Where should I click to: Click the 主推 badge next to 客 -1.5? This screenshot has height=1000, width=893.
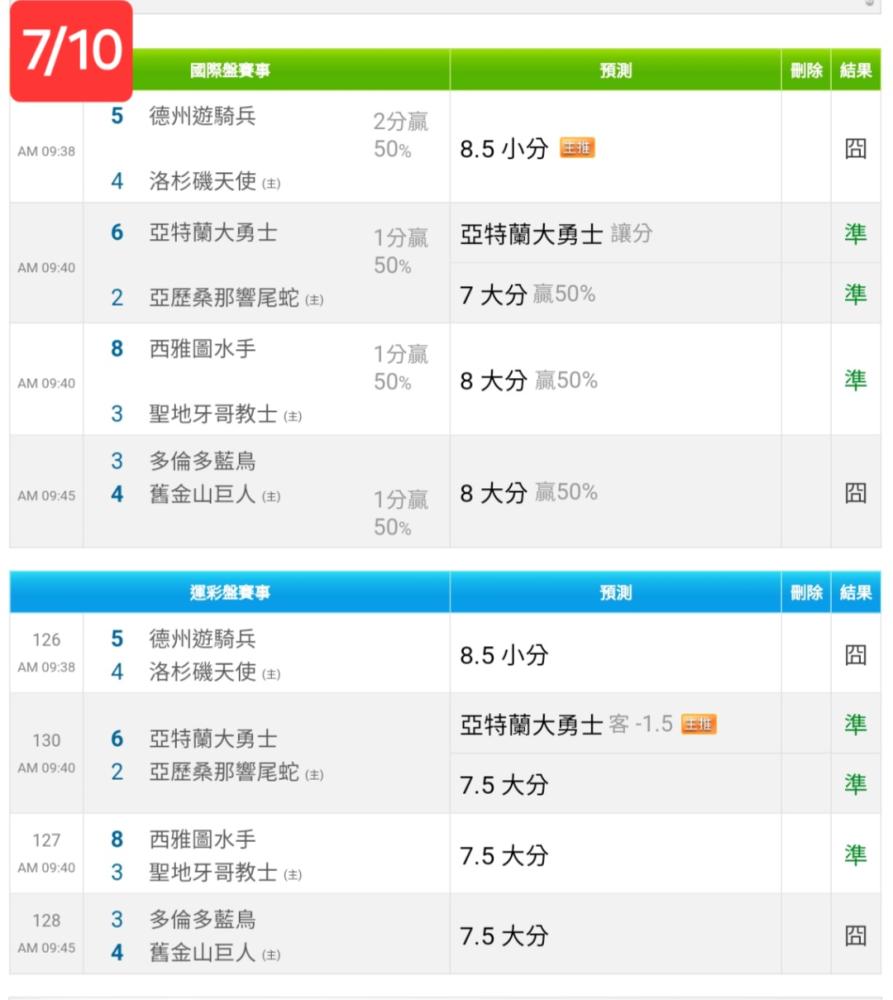click(x=699, y=724)
